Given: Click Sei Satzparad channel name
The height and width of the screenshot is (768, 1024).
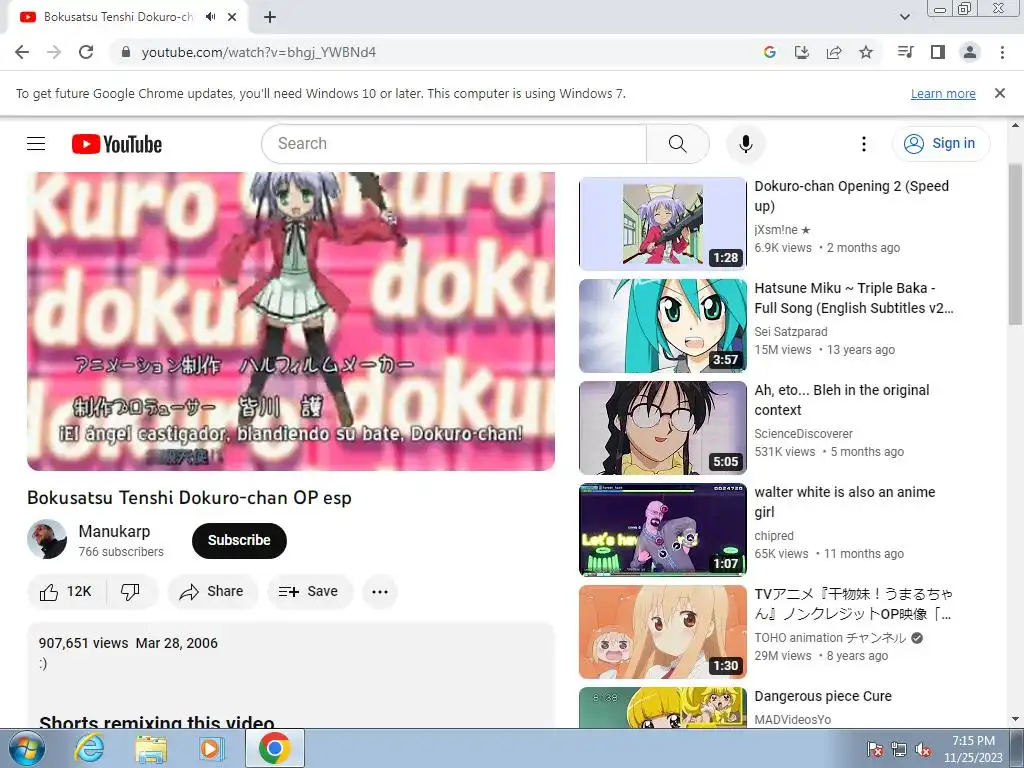Looking at the screenshot, I should pyautogui.click(x=791, y=332).
